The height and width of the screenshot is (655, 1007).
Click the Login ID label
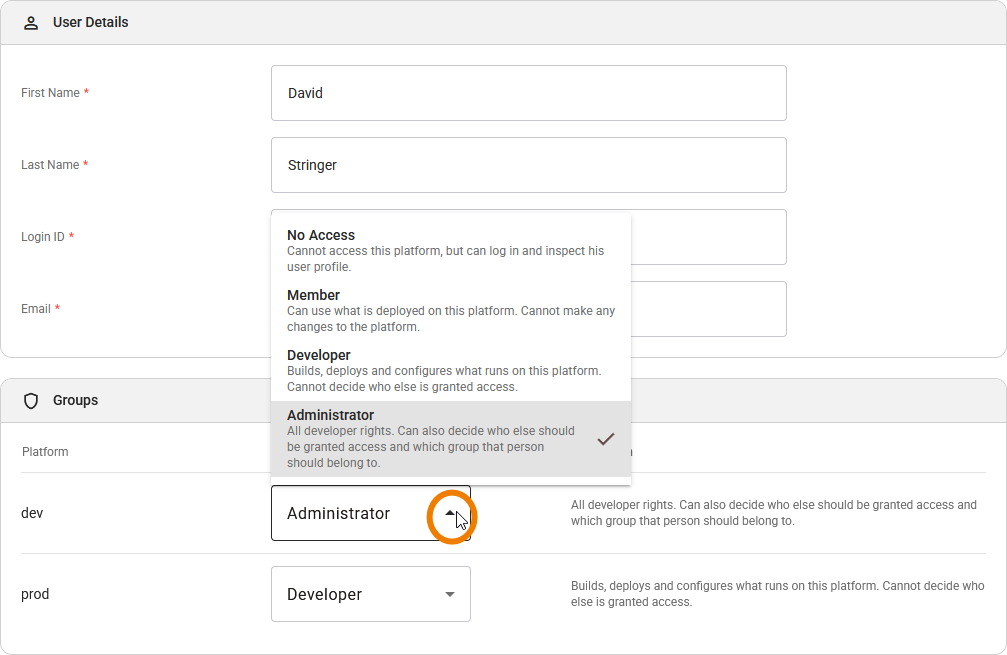click(x=42, y=236)
